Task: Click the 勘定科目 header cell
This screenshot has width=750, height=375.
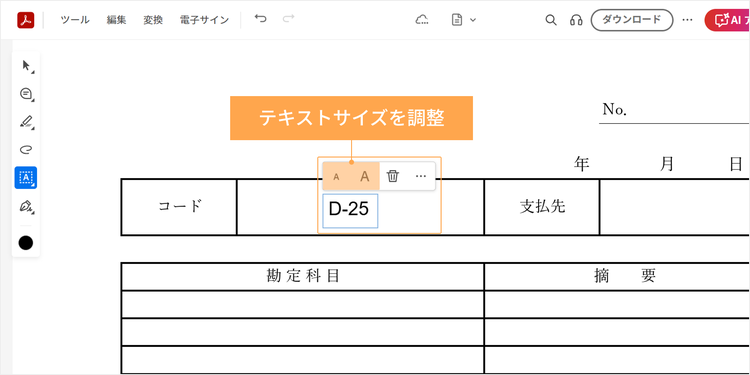Action: 303,276
